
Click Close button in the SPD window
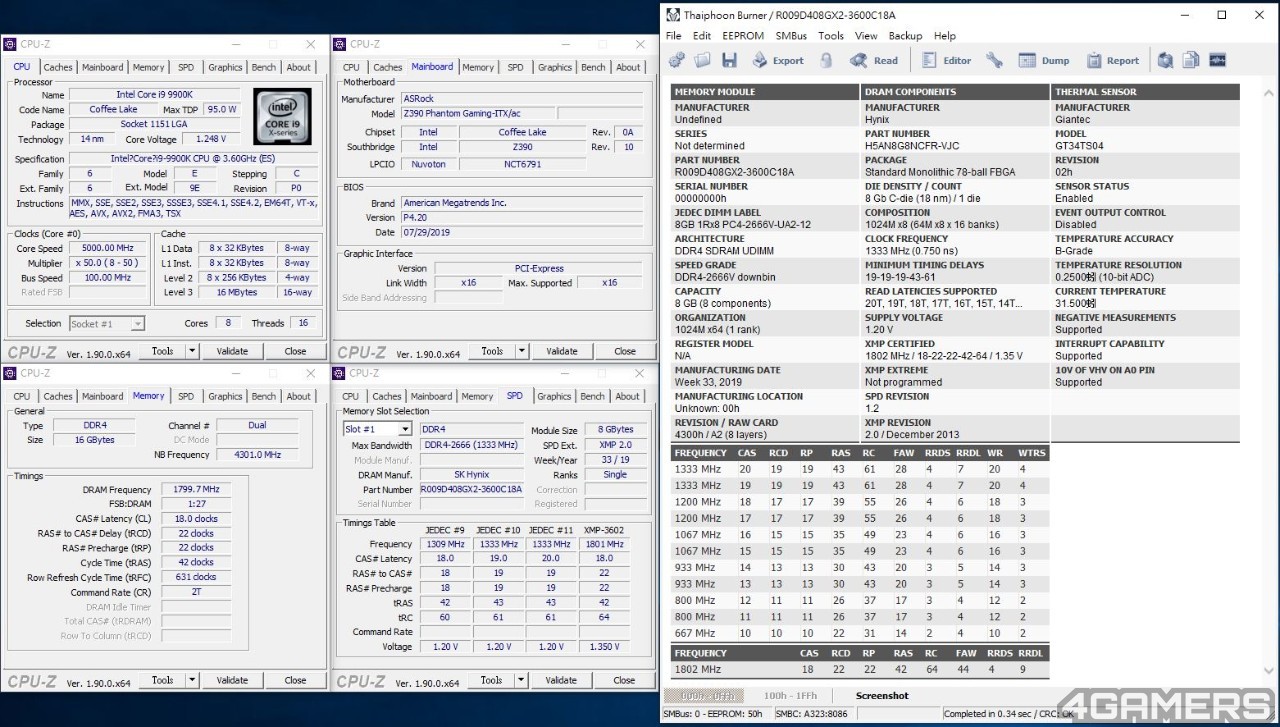click(x=625, y=680)
